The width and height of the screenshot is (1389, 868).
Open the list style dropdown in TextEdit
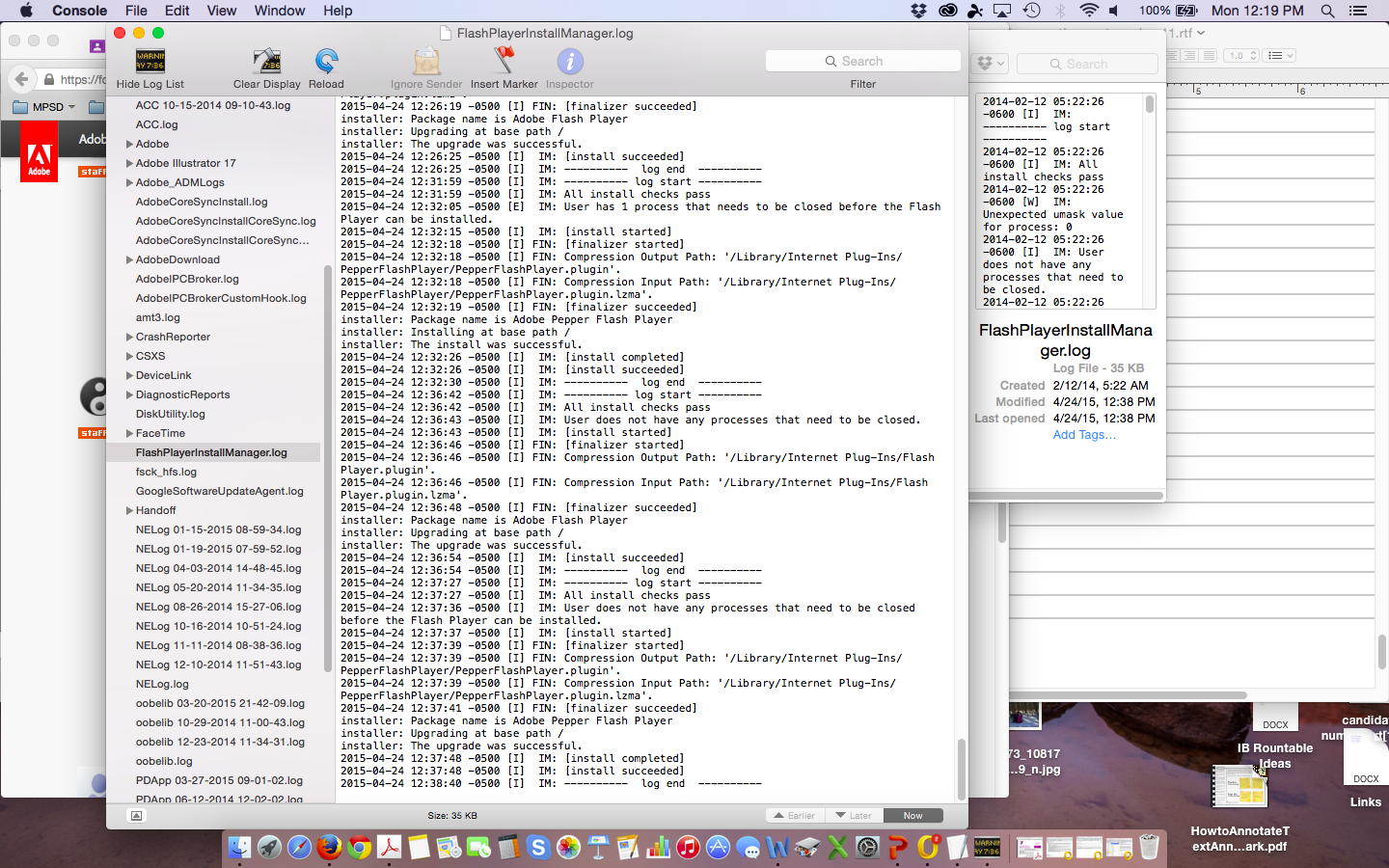point(1280,56)
